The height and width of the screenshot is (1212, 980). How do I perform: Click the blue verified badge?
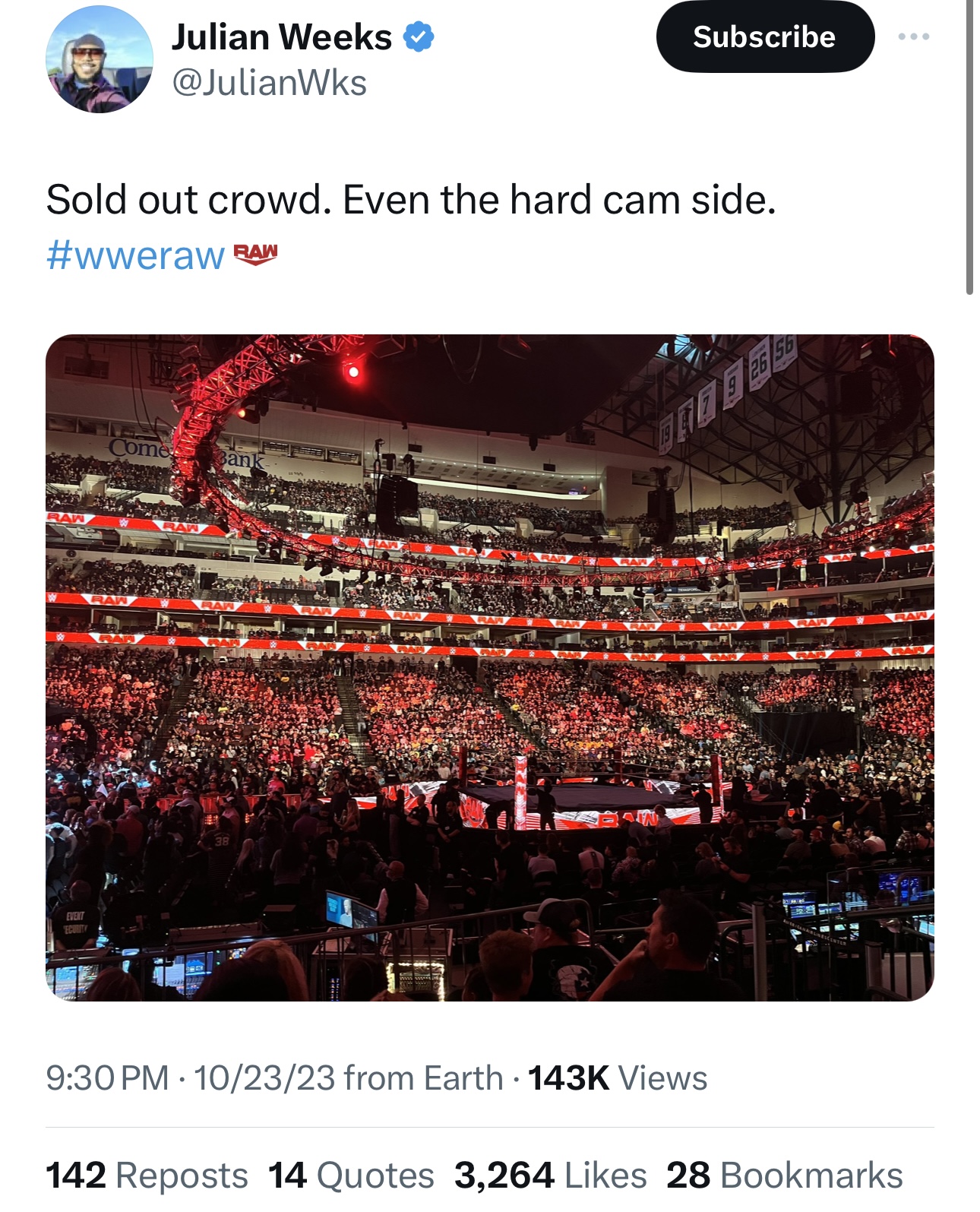(419, 36)
